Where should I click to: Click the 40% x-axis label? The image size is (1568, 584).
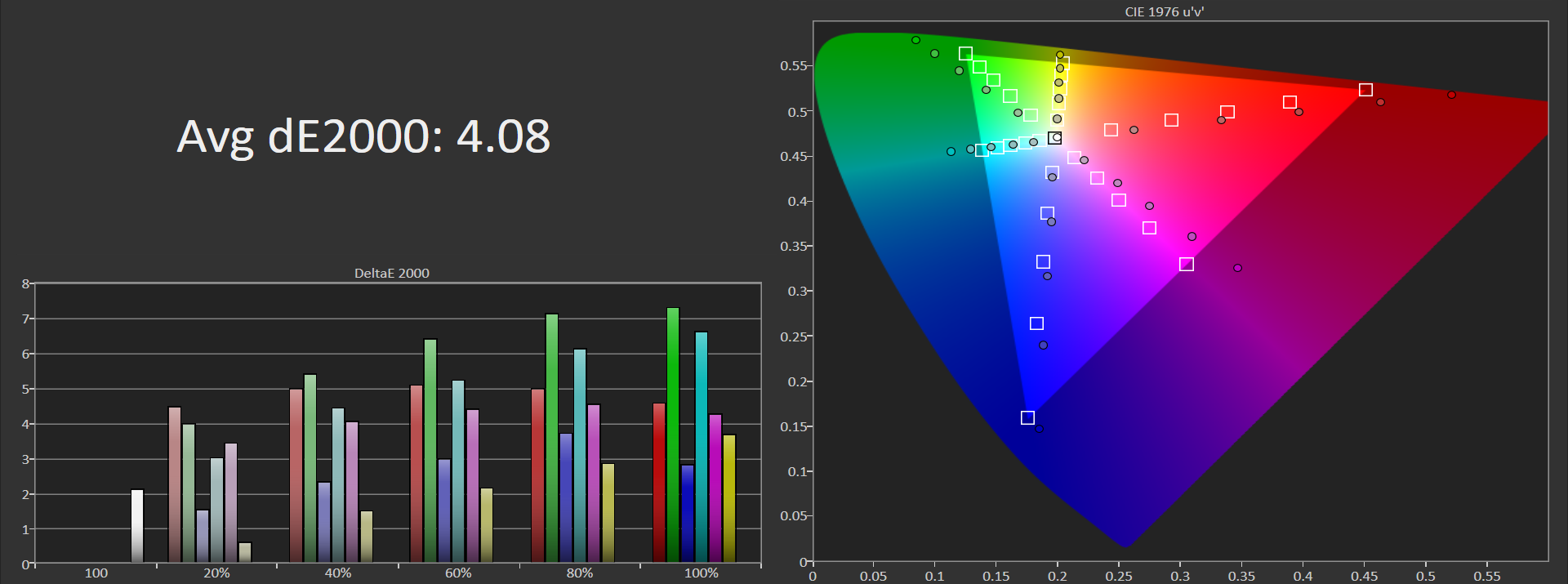point(338,573)
